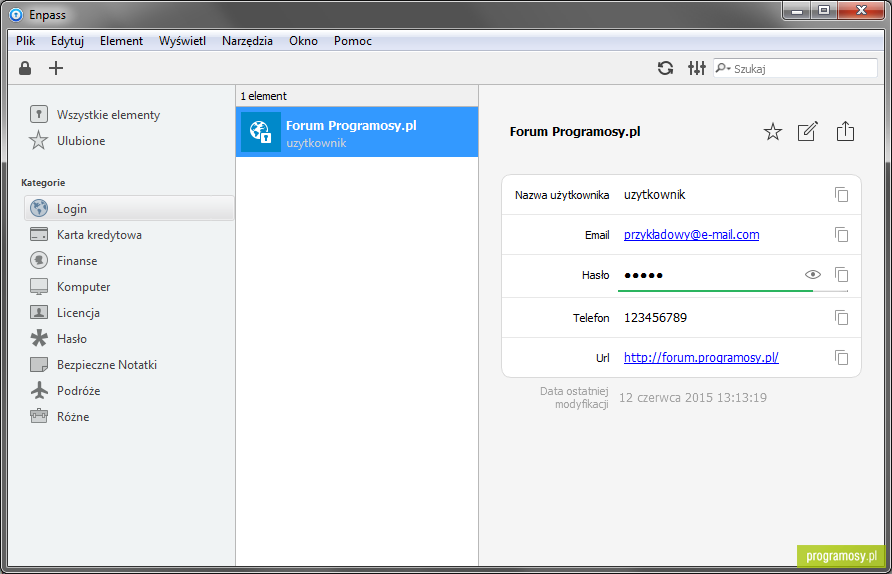Copy the Hasło password value
The height and width of the screenshot is (574, 892).
coord(841,275)
